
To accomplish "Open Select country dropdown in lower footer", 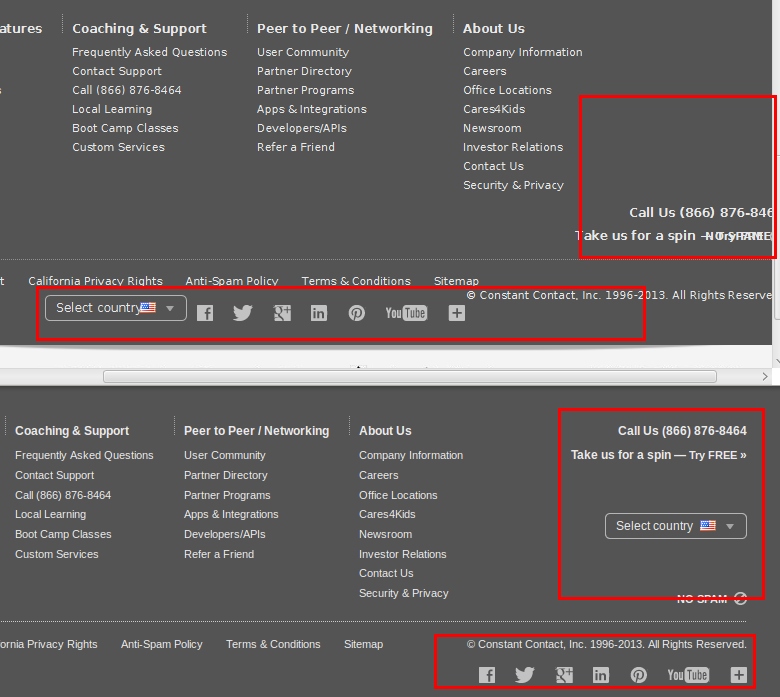I will click(x=675, y=526).
